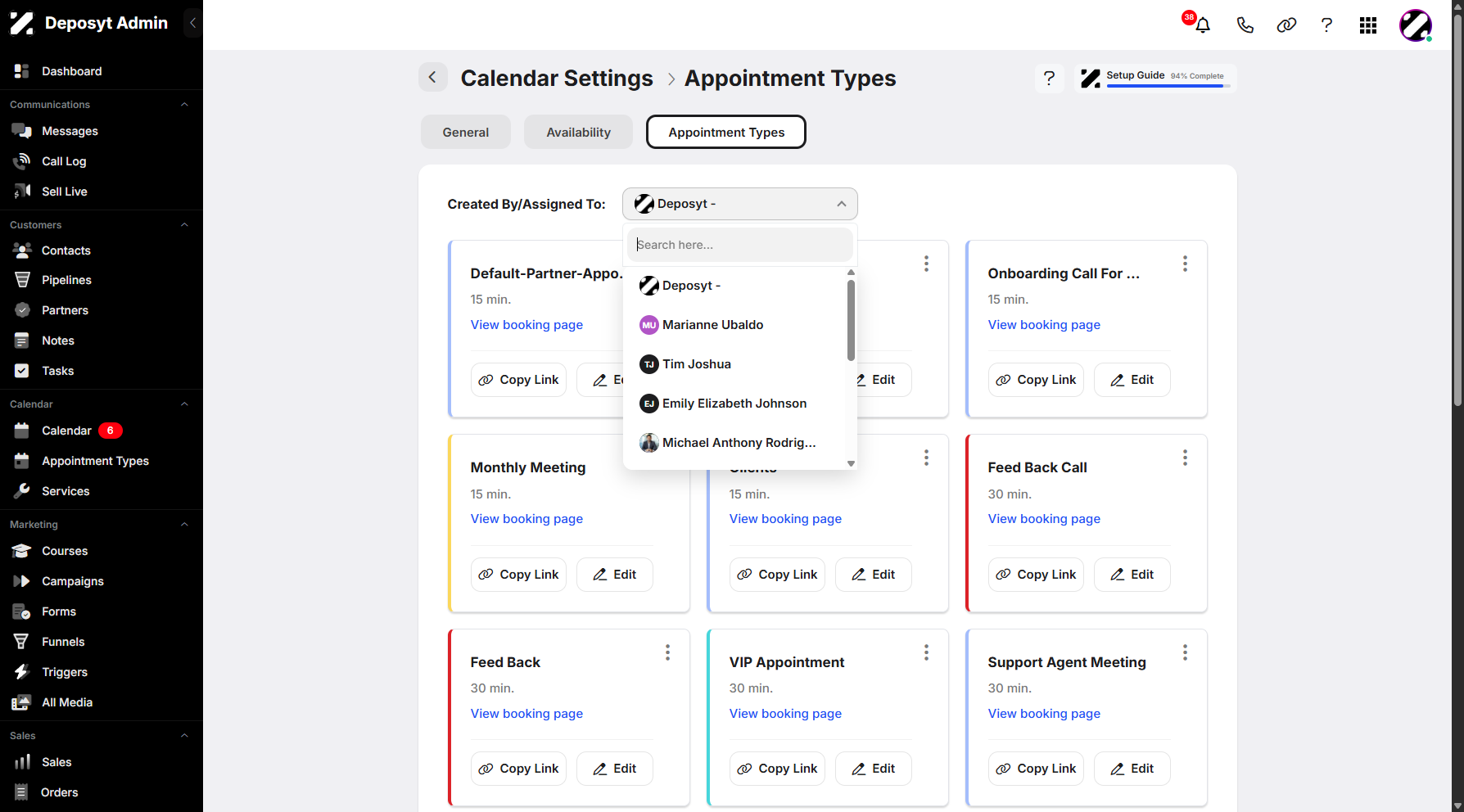
Task: Click Copy Link on Monthly Meeting card
Action: click(518, 575)
